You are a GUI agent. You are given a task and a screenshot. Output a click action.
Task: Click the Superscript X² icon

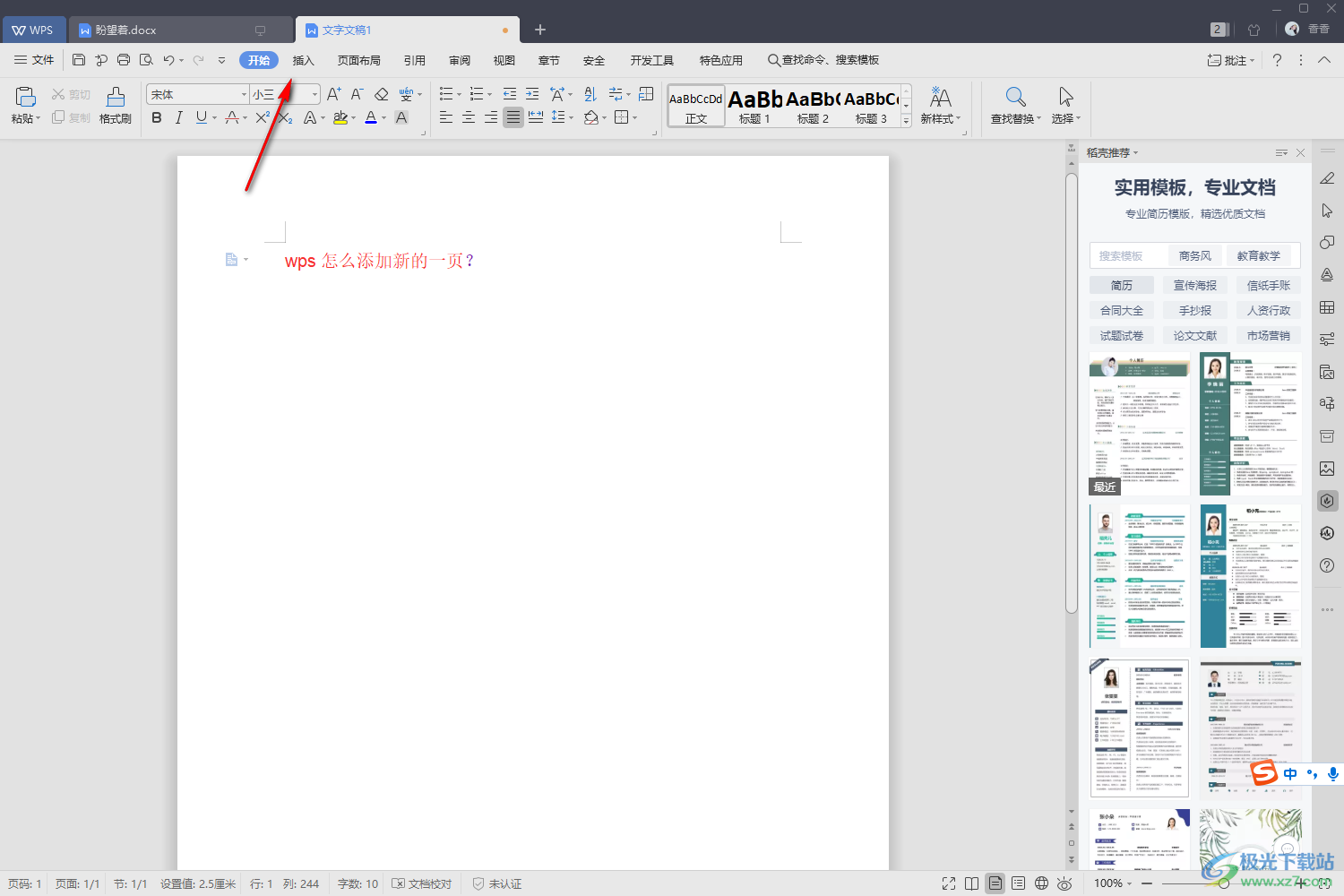pos(263,117)
